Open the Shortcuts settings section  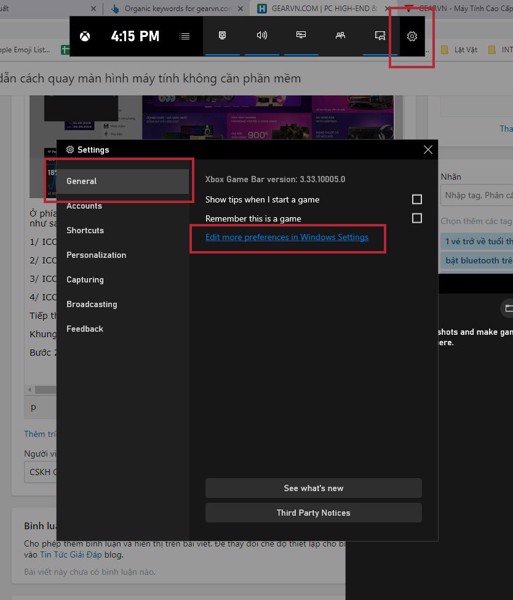point(85,230)
